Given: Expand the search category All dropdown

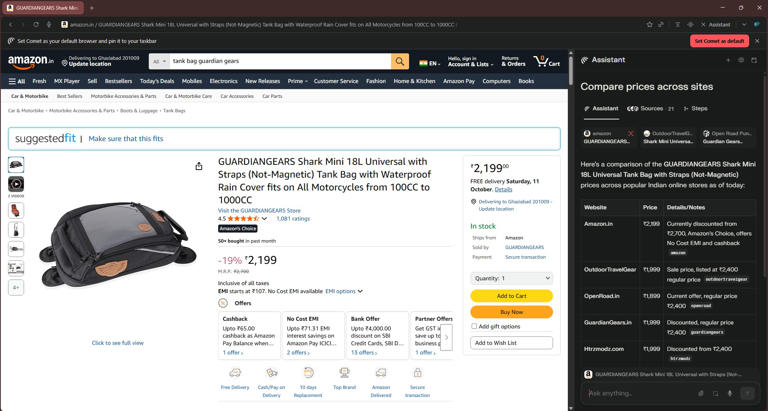Looking at the screenshot, I should click(x=158, y=61).
